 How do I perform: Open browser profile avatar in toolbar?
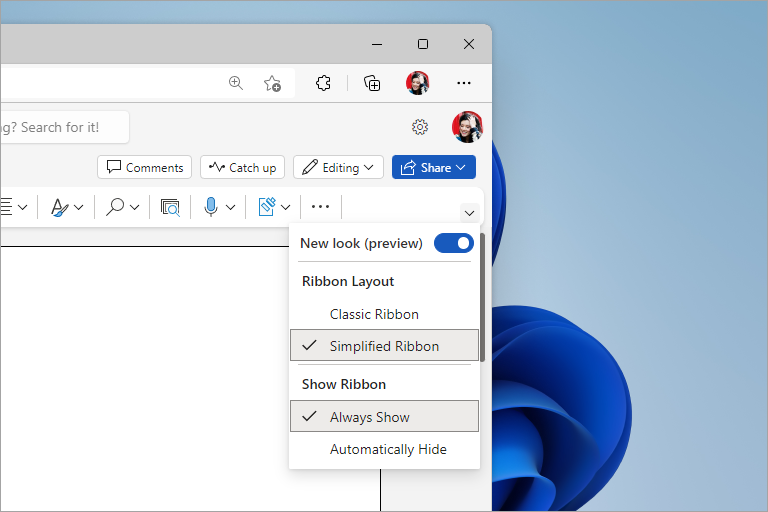(418, 83)
